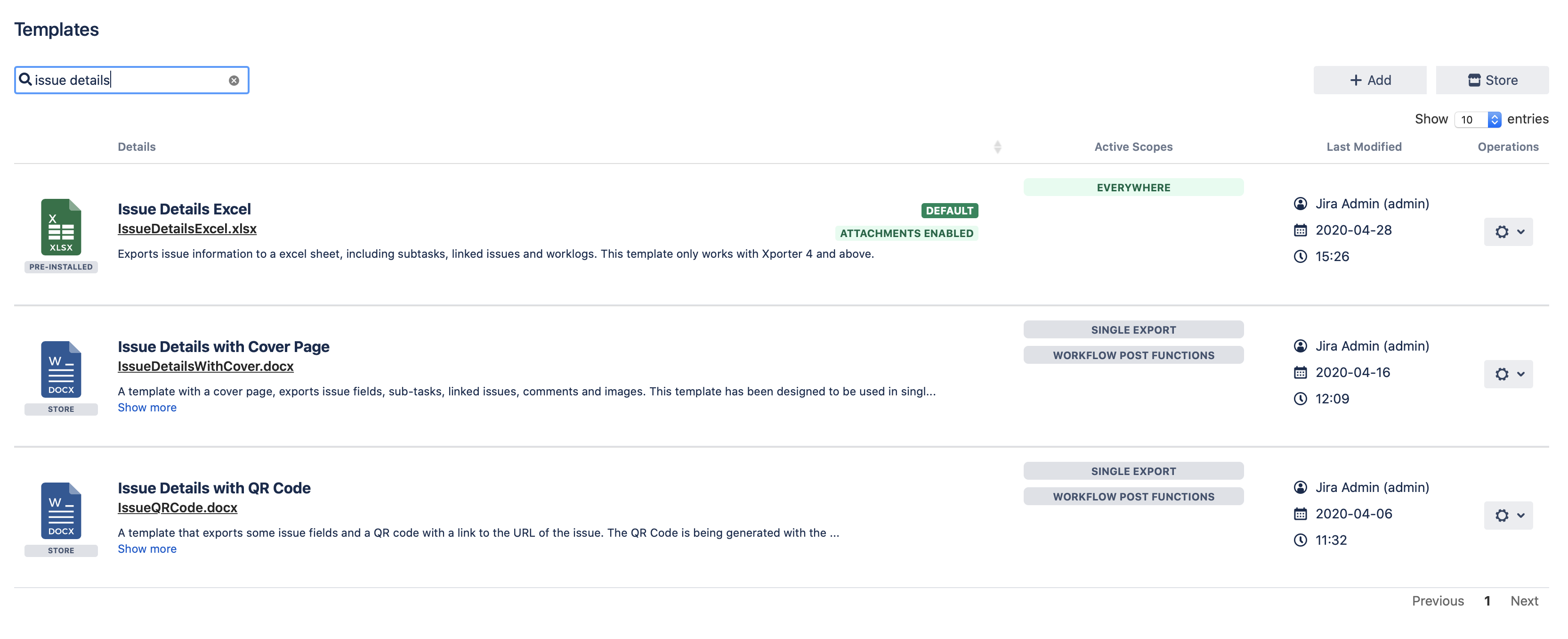Open gear operations menu for QR Code template
The image size is (1568, 639).
coord(1508,516)
